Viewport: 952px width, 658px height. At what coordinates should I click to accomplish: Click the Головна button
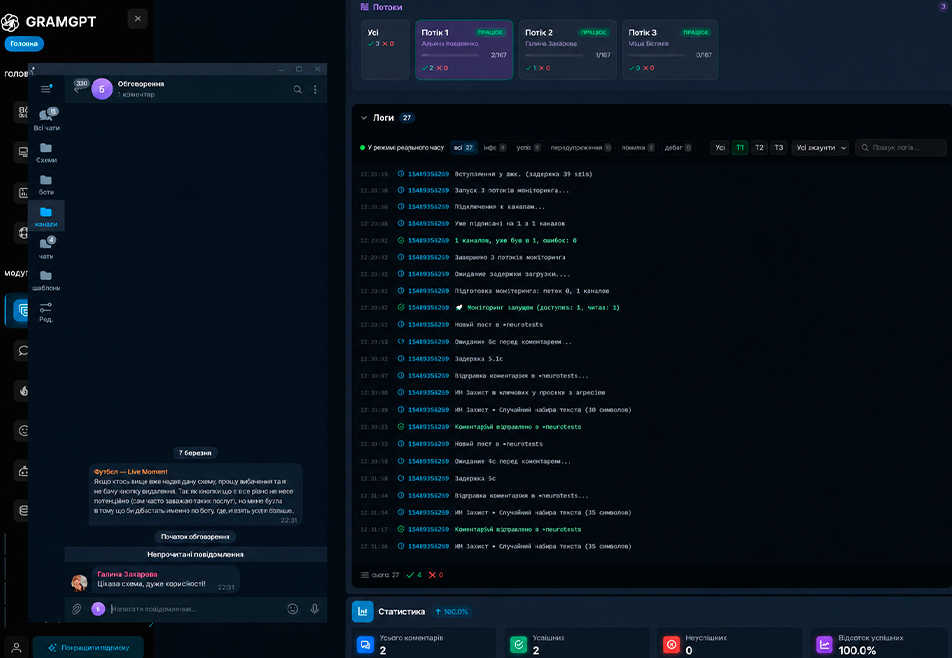pyautogui.click(x=24, y=44)
